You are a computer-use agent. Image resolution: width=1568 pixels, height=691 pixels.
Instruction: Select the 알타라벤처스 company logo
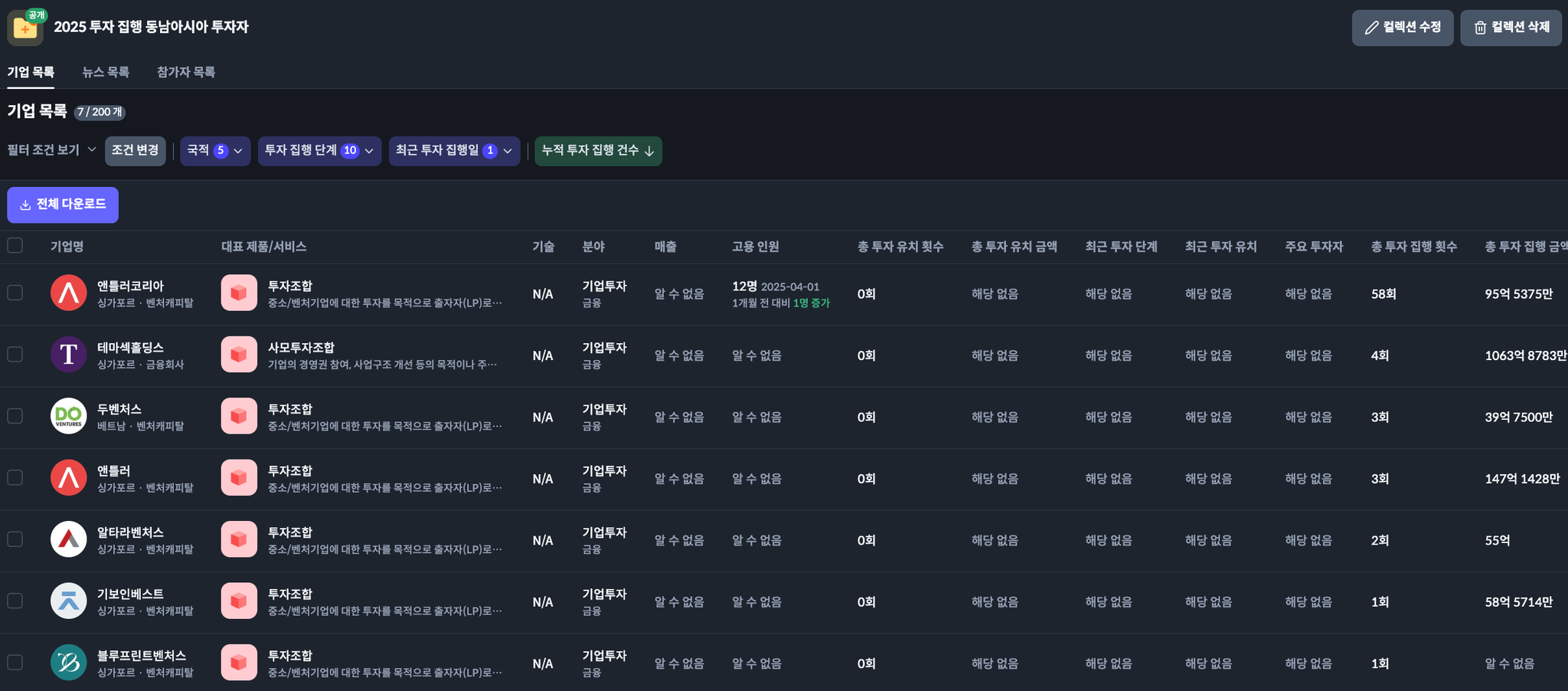[68, 540]
